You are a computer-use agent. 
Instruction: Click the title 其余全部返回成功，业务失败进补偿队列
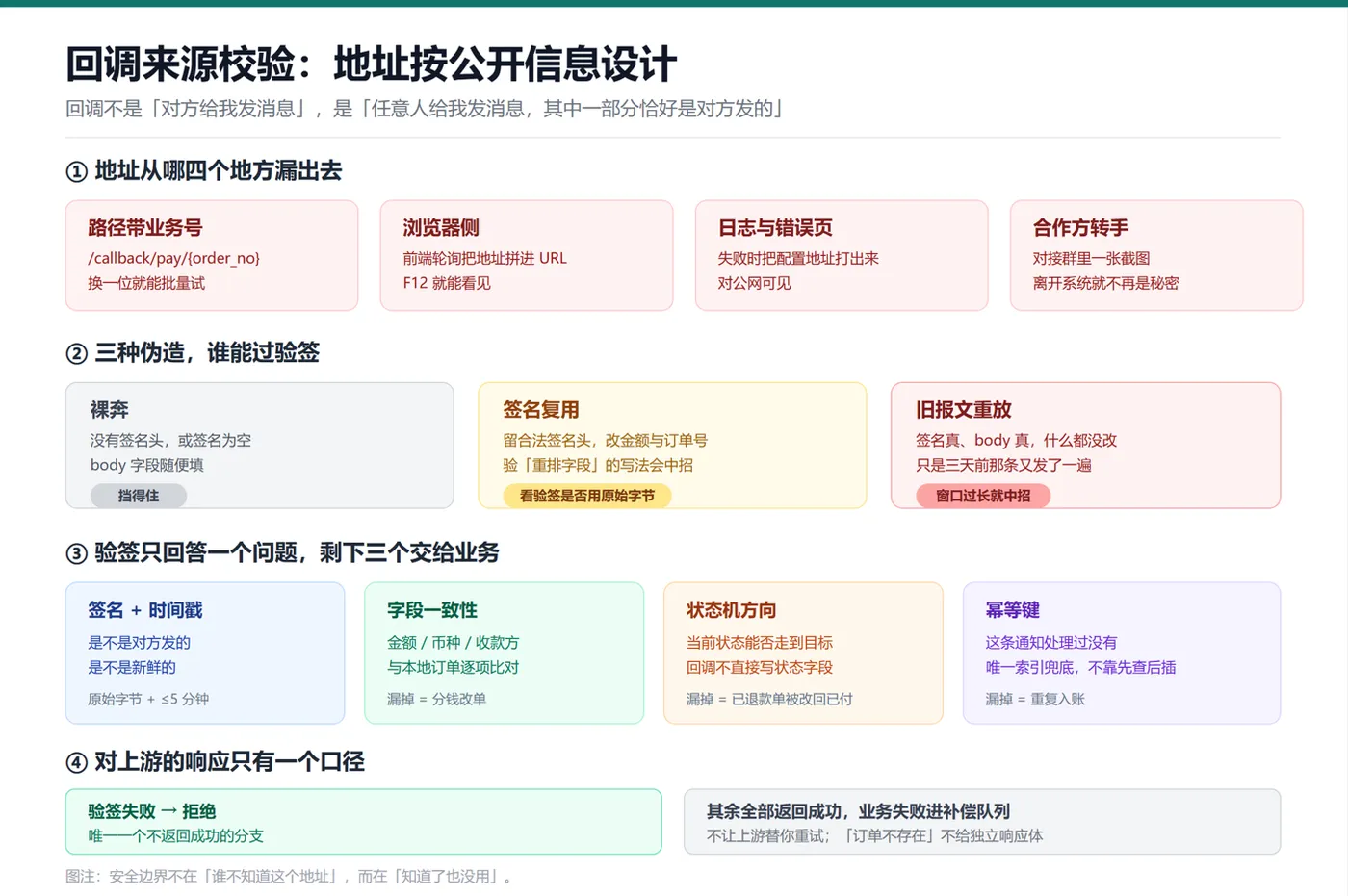pyautogui.click(x=858, y=811)
